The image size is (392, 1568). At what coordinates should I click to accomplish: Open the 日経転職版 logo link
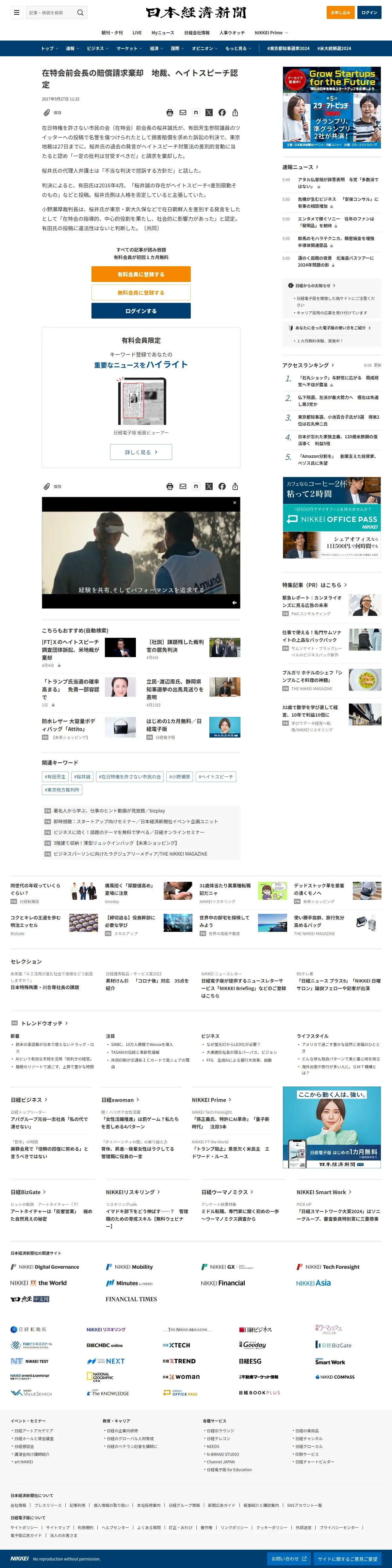[x=28, y=1329]
